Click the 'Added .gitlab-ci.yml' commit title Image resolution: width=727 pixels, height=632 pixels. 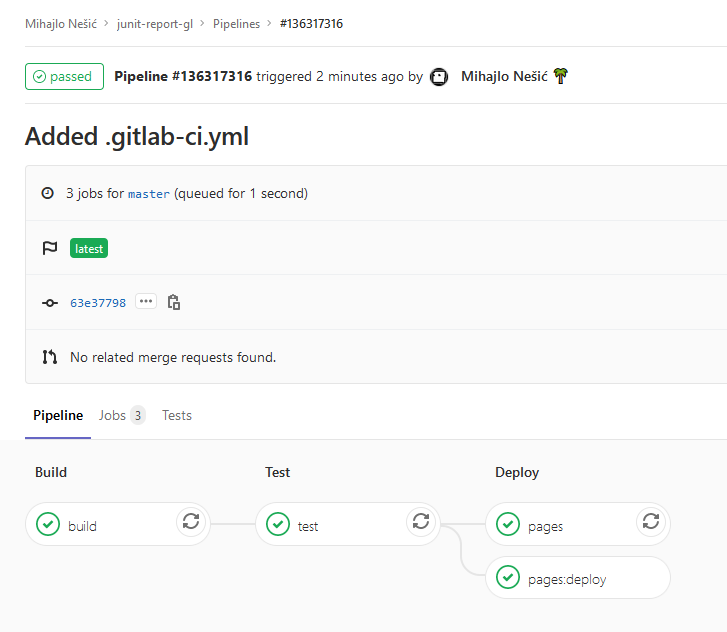click(137, 136)
